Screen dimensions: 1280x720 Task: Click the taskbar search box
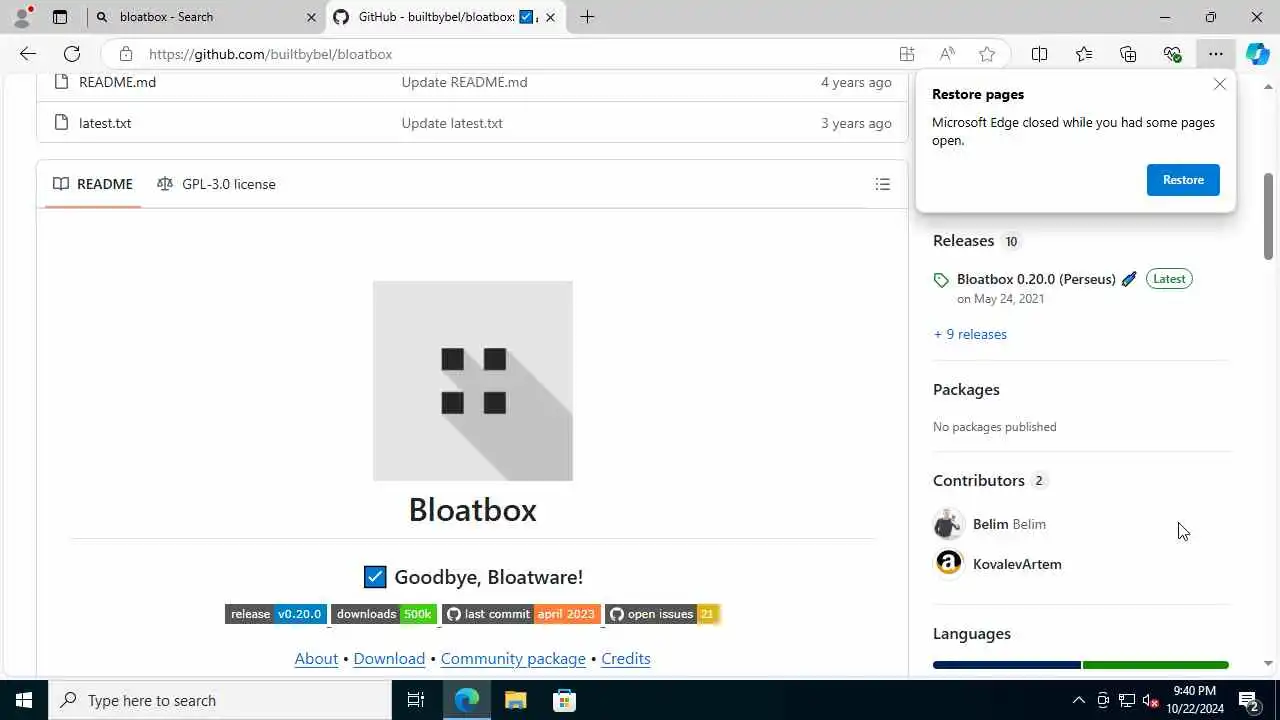(220, 700)
